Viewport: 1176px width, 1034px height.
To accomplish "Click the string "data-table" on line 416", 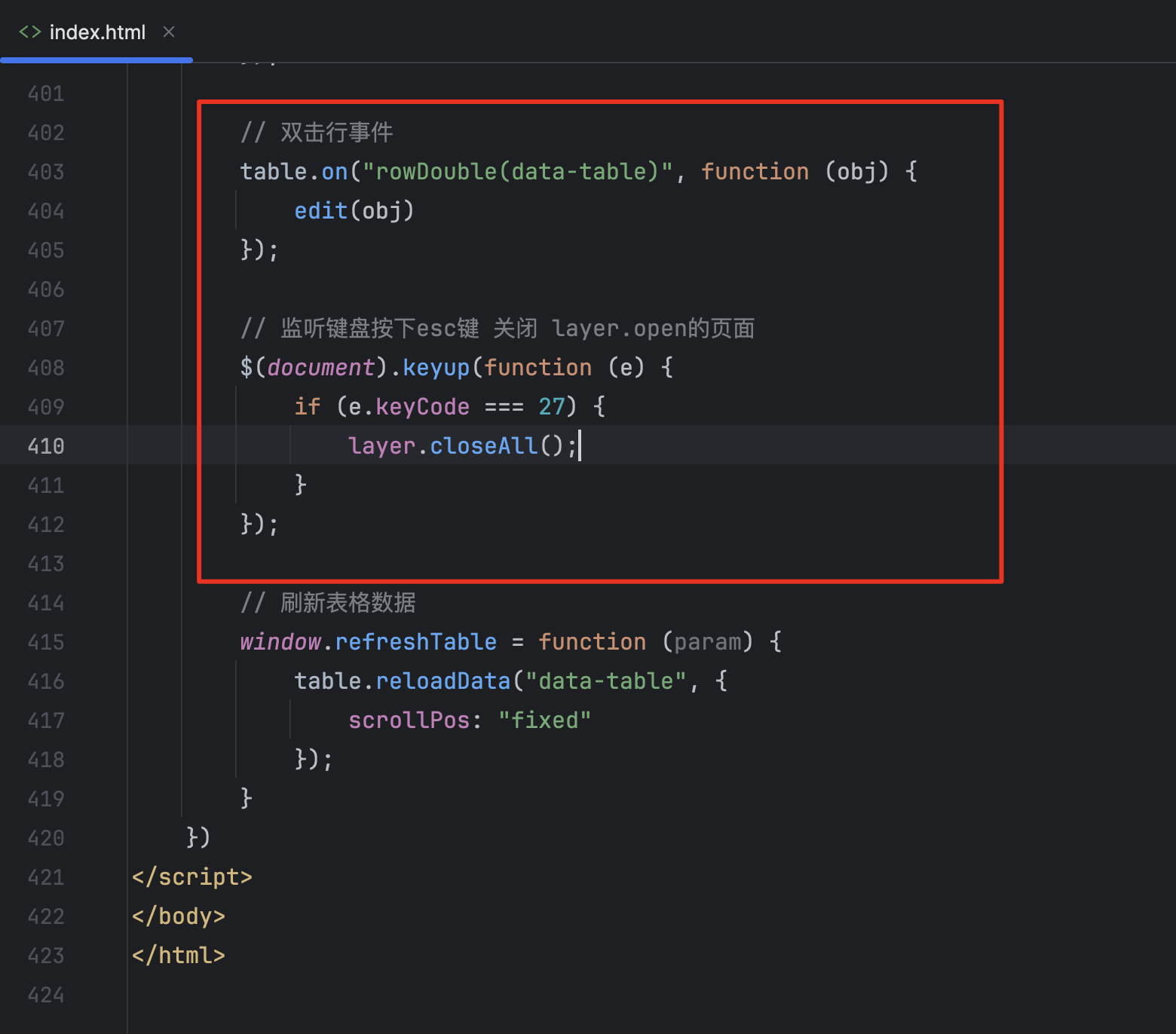I will pos(606,681).
